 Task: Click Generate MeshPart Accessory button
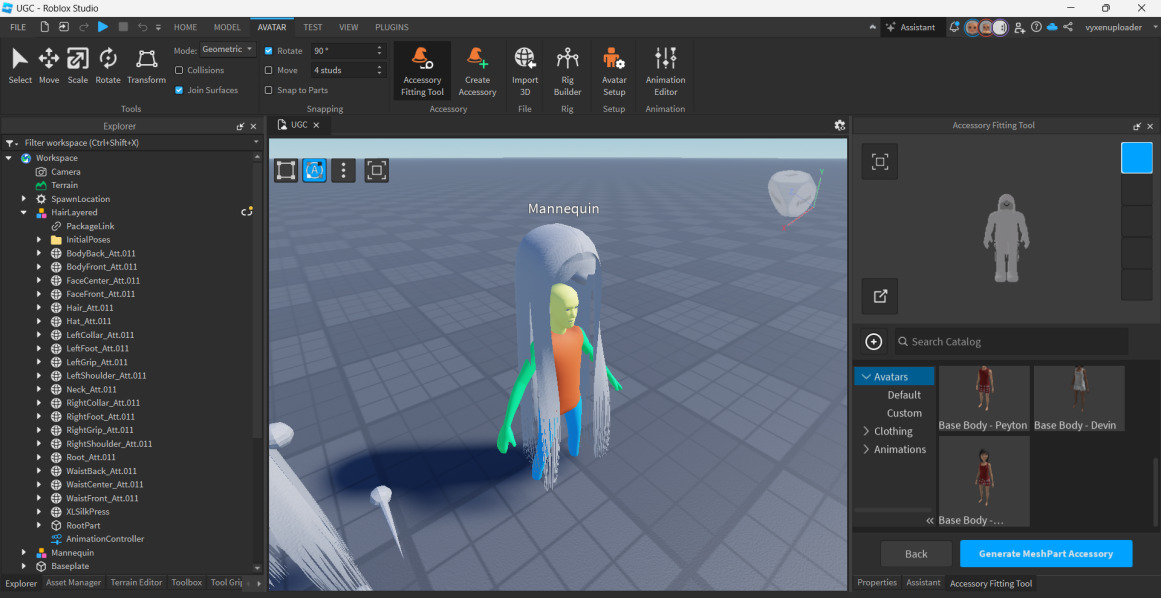point(1045,554)
